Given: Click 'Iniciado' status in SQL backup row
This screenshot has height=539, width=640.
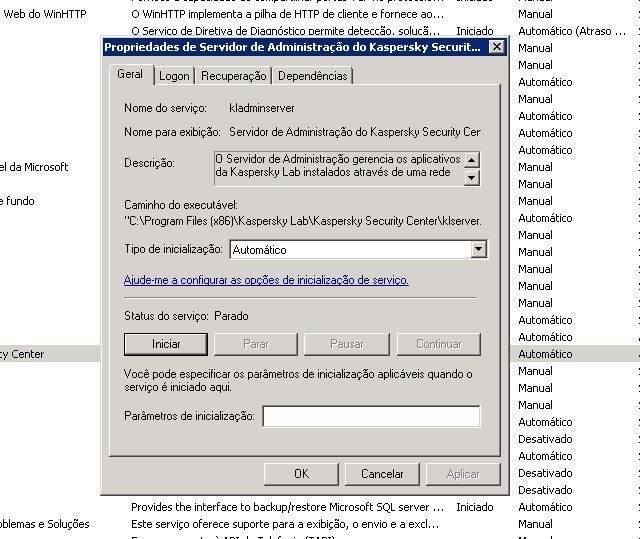Looking at the screenshot, I should click(x=475, y=507).
